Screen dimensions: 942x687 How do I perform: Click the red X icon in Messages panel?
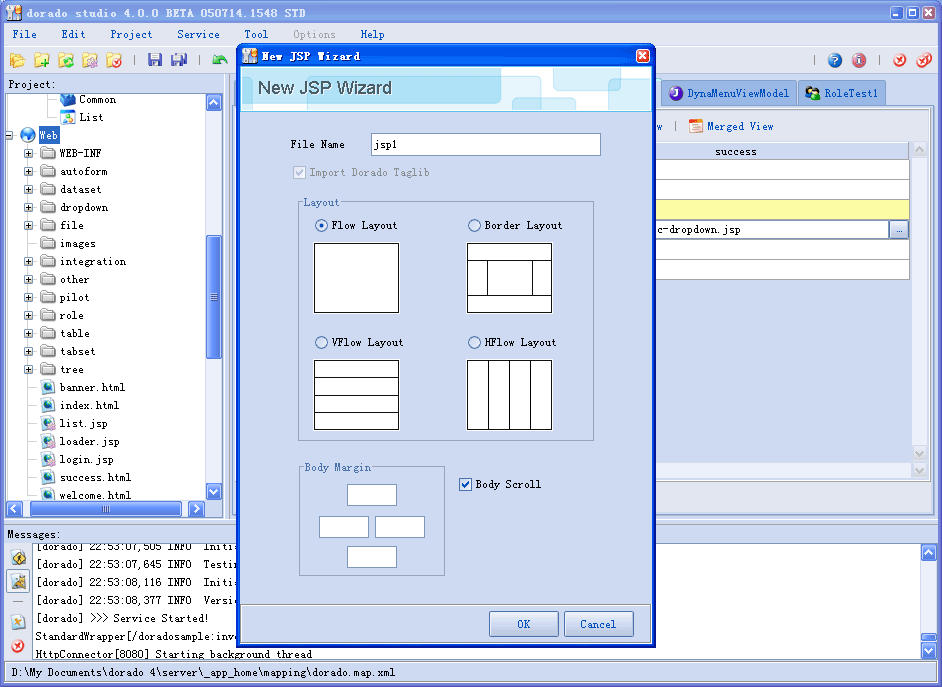click(x=18, y=646)
